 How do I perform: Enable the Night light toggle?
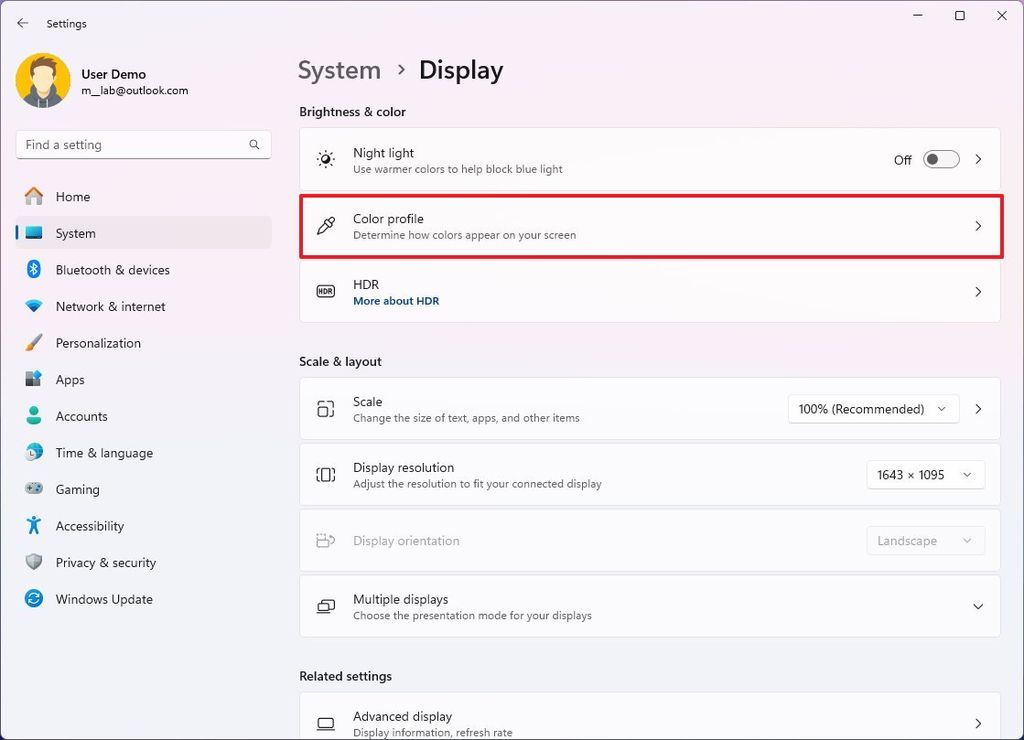[940, 159]
